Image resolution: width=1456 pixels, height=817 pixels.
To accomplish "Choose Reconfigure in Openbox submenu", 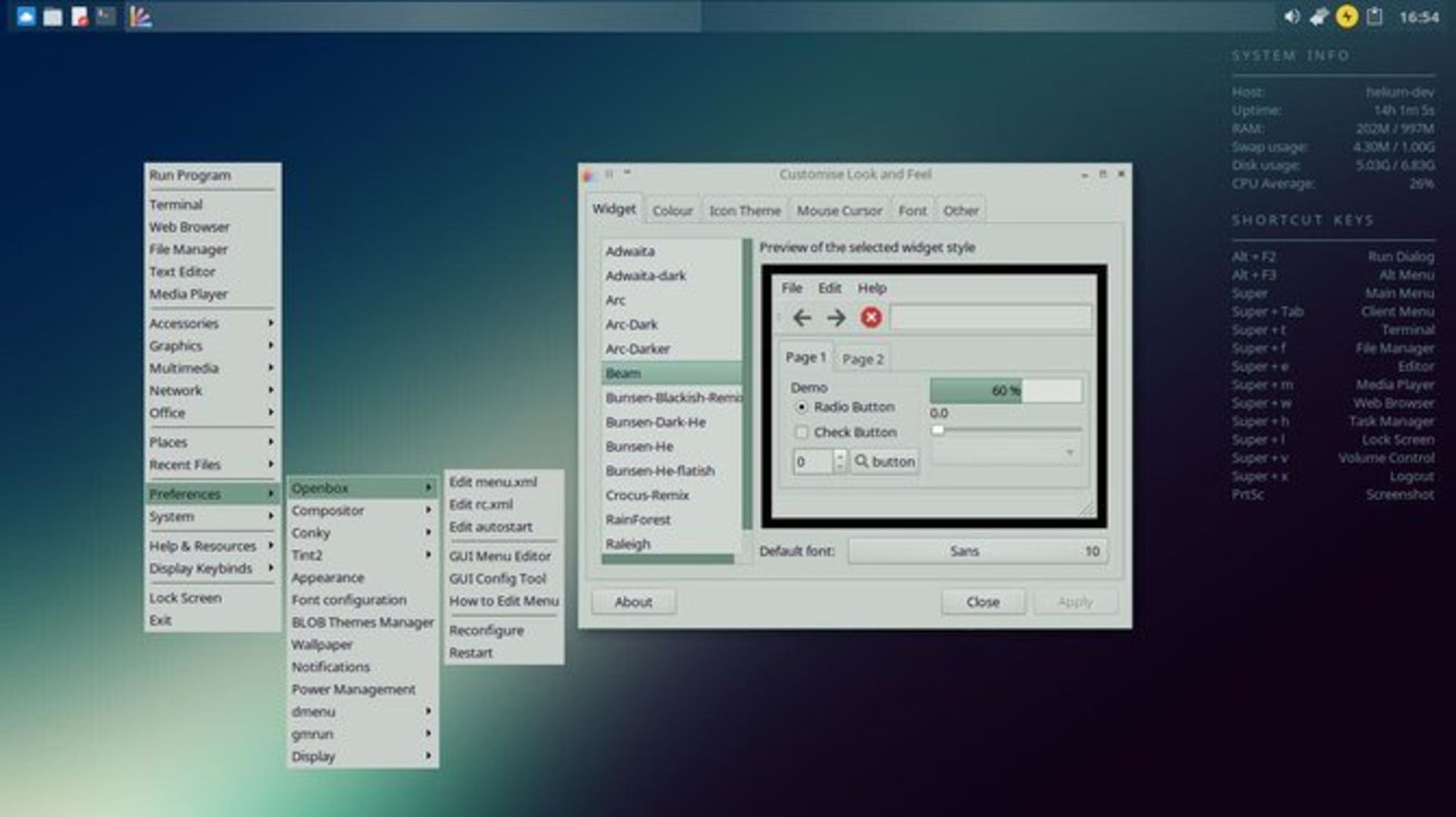I will pos(504,630).
